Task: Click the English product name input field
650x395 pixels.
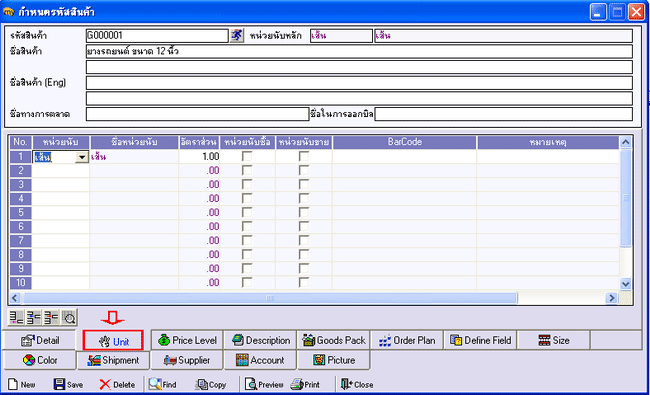Action: 359,83
